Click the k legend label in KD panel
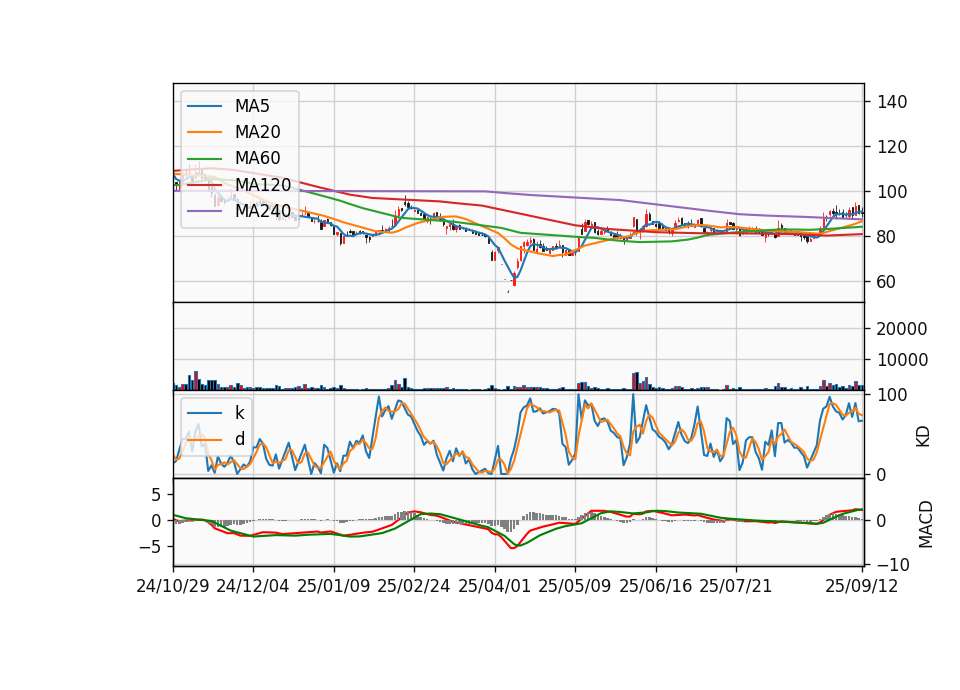The width and height of the screenshot is (960, 690). coord(239,413)
